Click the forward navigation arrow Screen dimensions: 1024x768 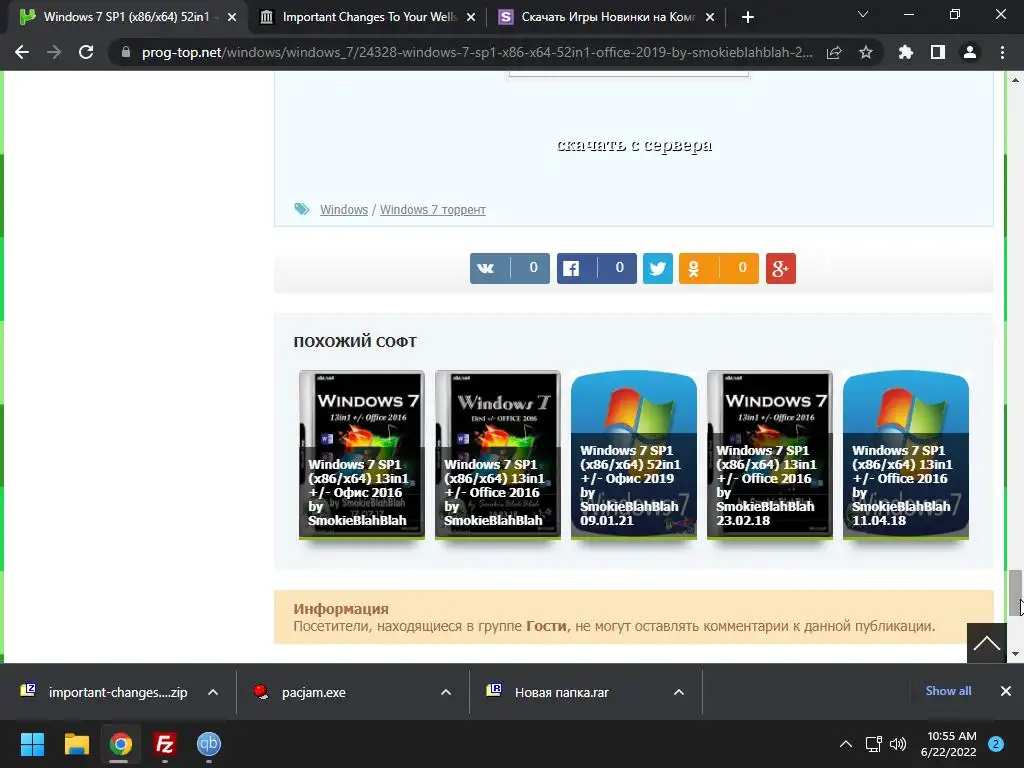54,52
